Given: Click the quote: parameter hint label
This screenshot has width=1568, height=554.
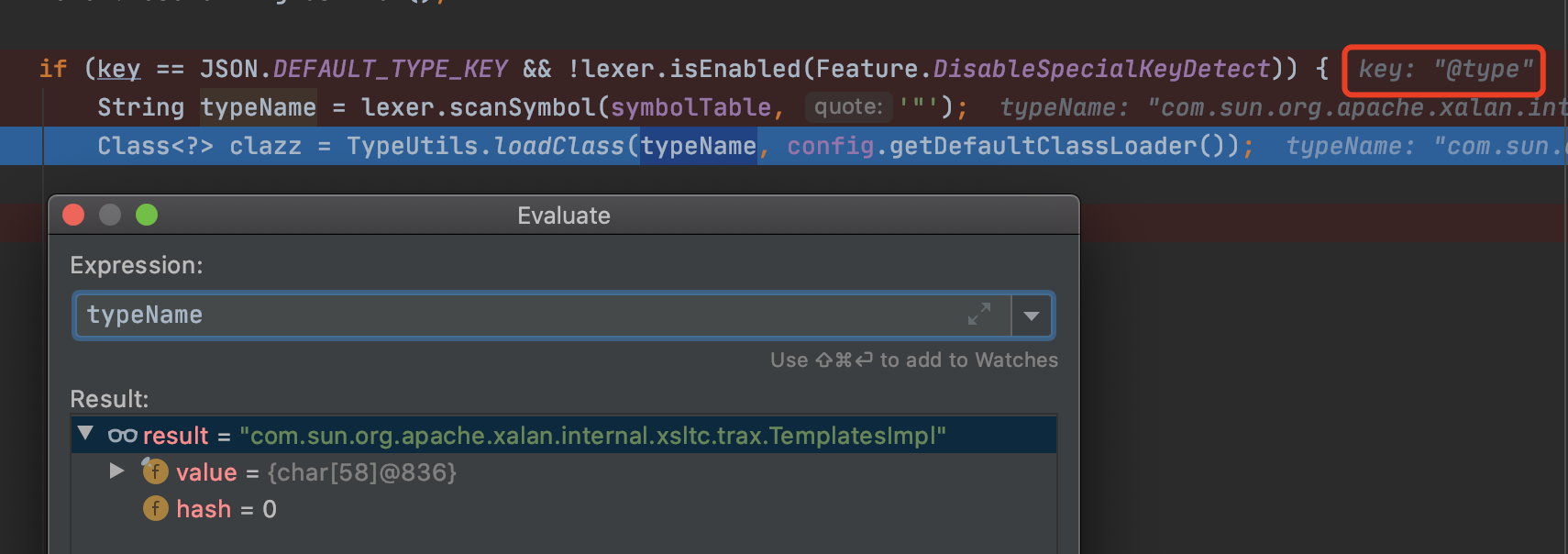Looking at the screenshot, I should click(x=848, y=107).
